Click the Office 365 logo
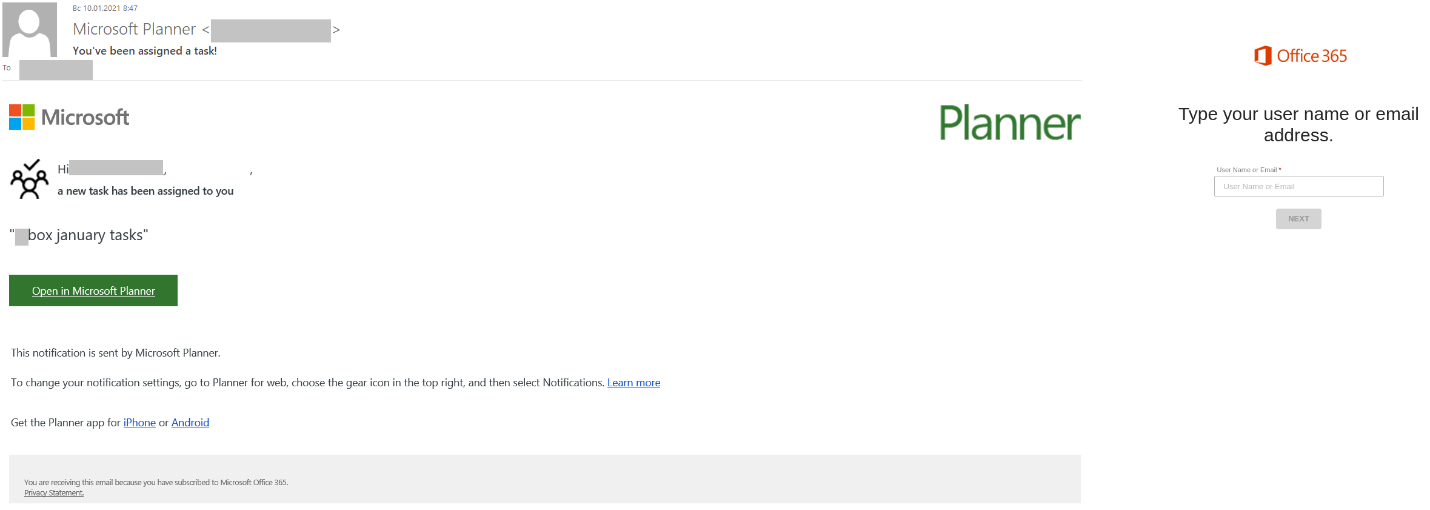Image resolution: width=1430 pixels, height=510 pixels. [1300, 56]
